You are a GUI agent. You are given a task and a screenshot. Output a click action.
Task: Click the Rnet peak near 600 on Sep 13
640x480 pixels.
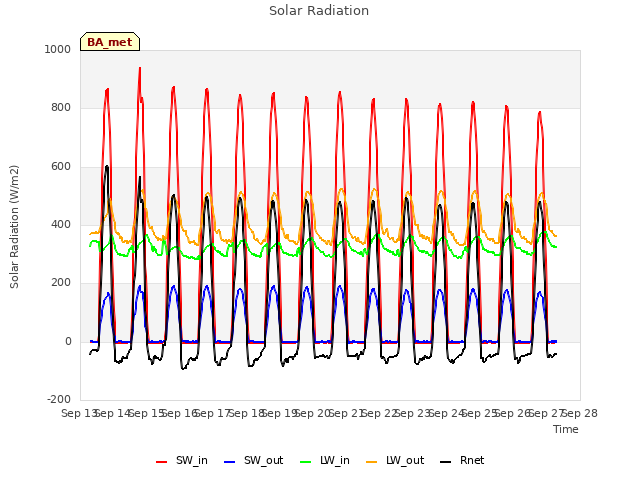(x=107, y=166)
